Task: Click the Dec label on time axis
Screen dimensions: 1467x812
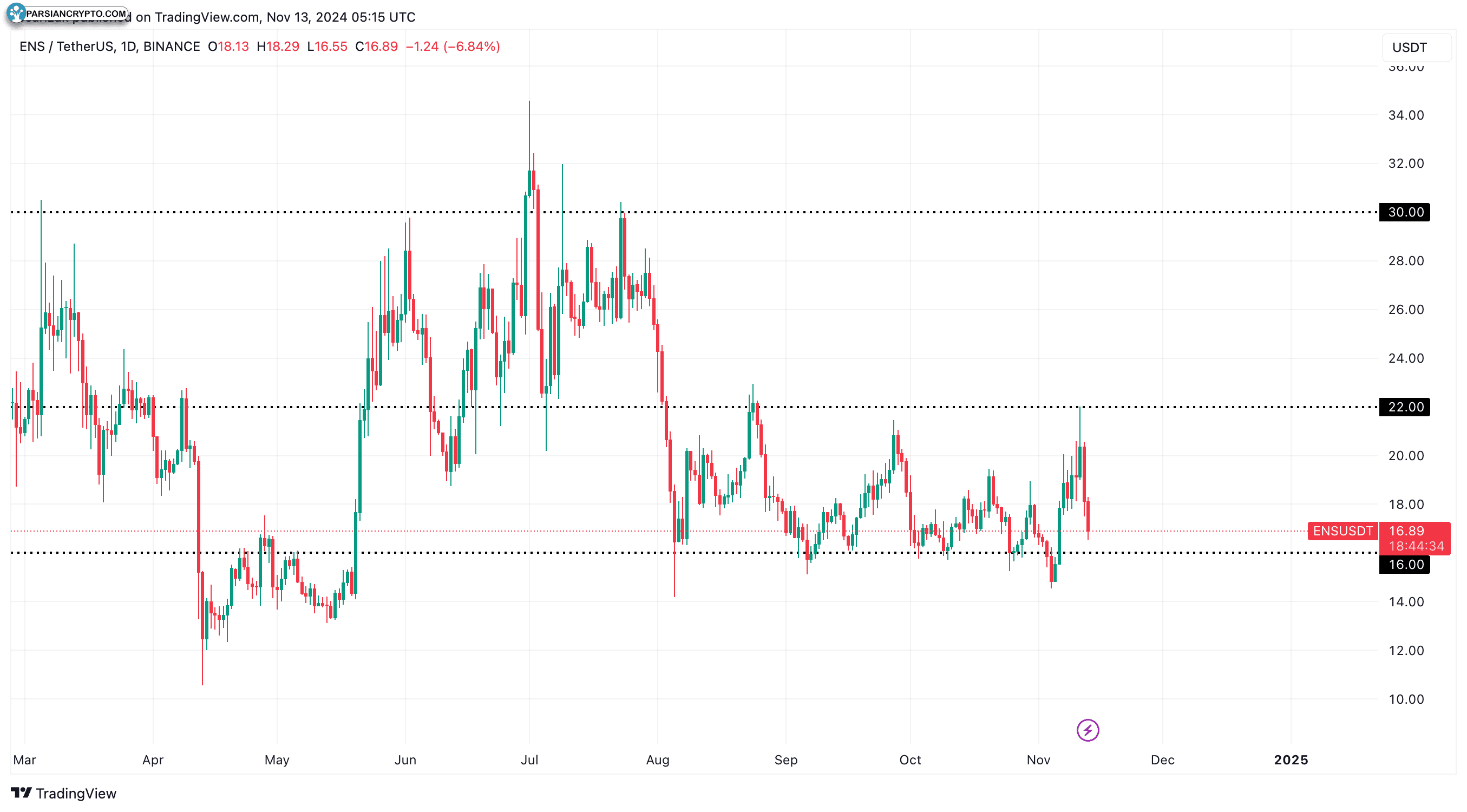Action: pyautogui.click(x=1162, y=759)
